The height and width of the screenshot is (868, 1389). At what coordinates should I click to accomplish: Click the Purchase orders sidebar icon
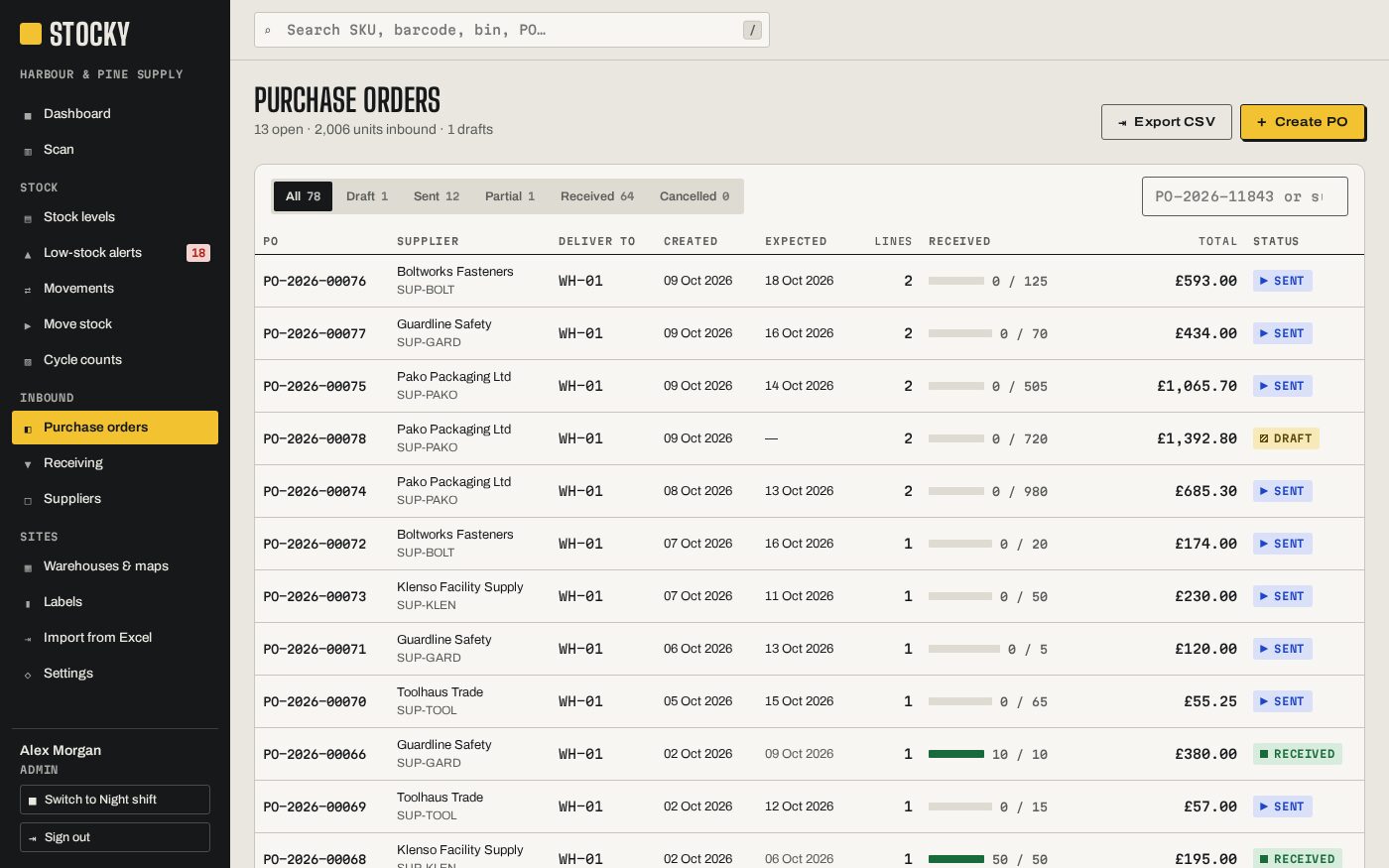pyautogui.click(x=28, y=429)
